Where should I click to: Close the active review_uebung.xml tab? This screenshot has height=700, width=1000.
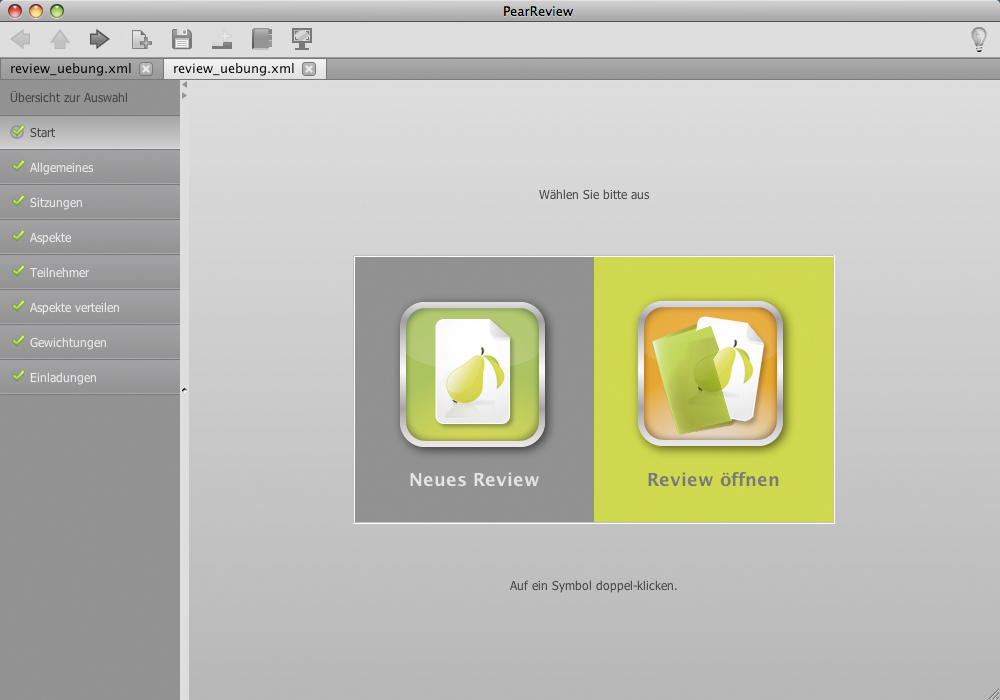309,69
